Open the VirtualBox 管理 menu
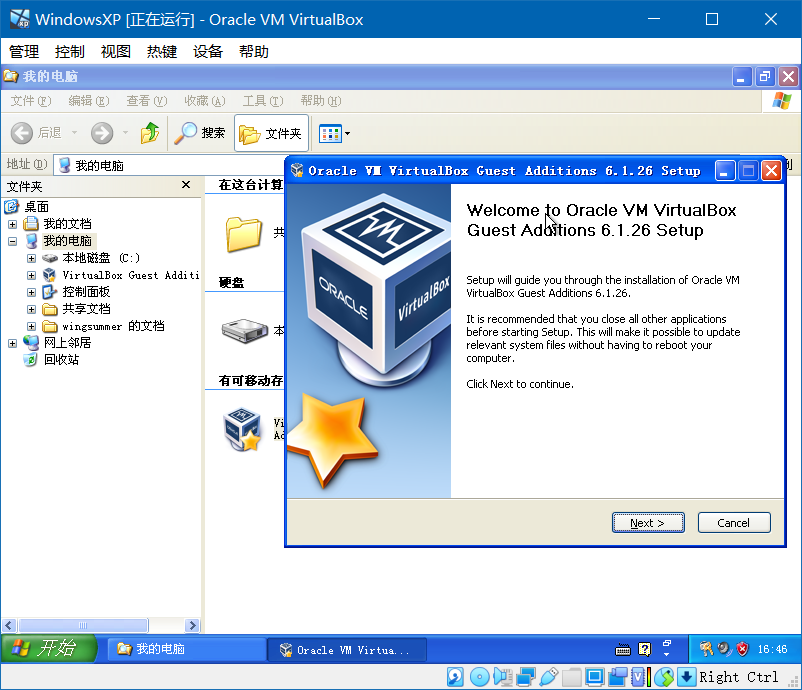Viewport: 802px width, 690px height. pyautogui.click(x=24, y=51)
